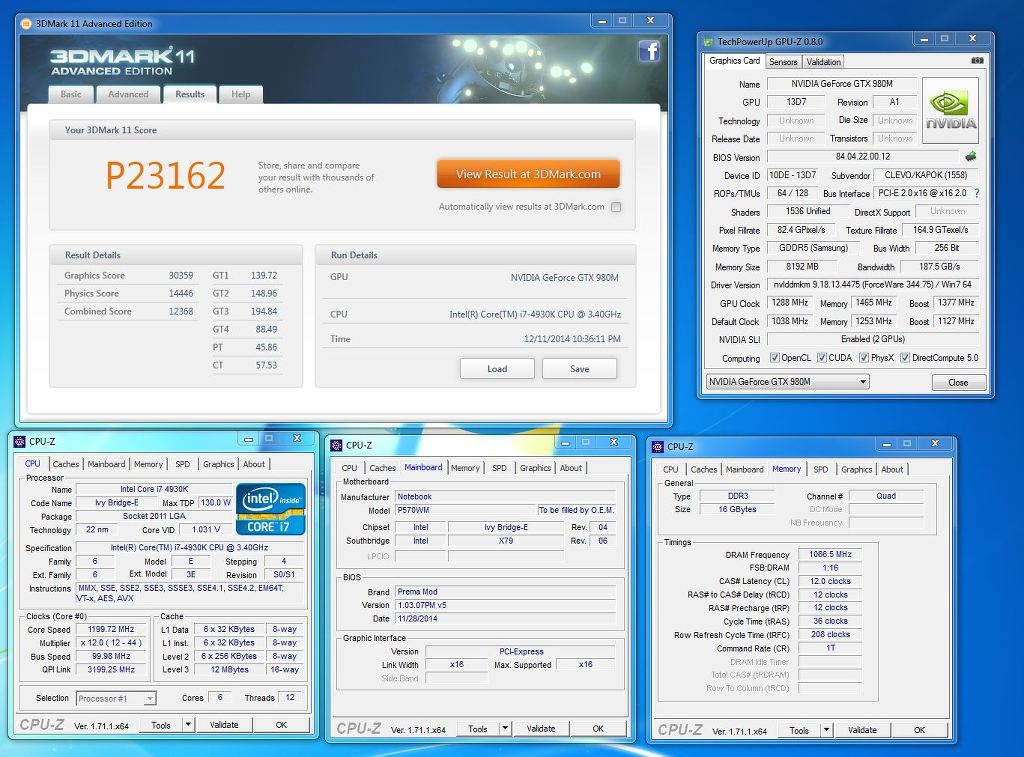
Task: Click the BIOS save chip icon in GPU-Z
Action: (971, 157)
